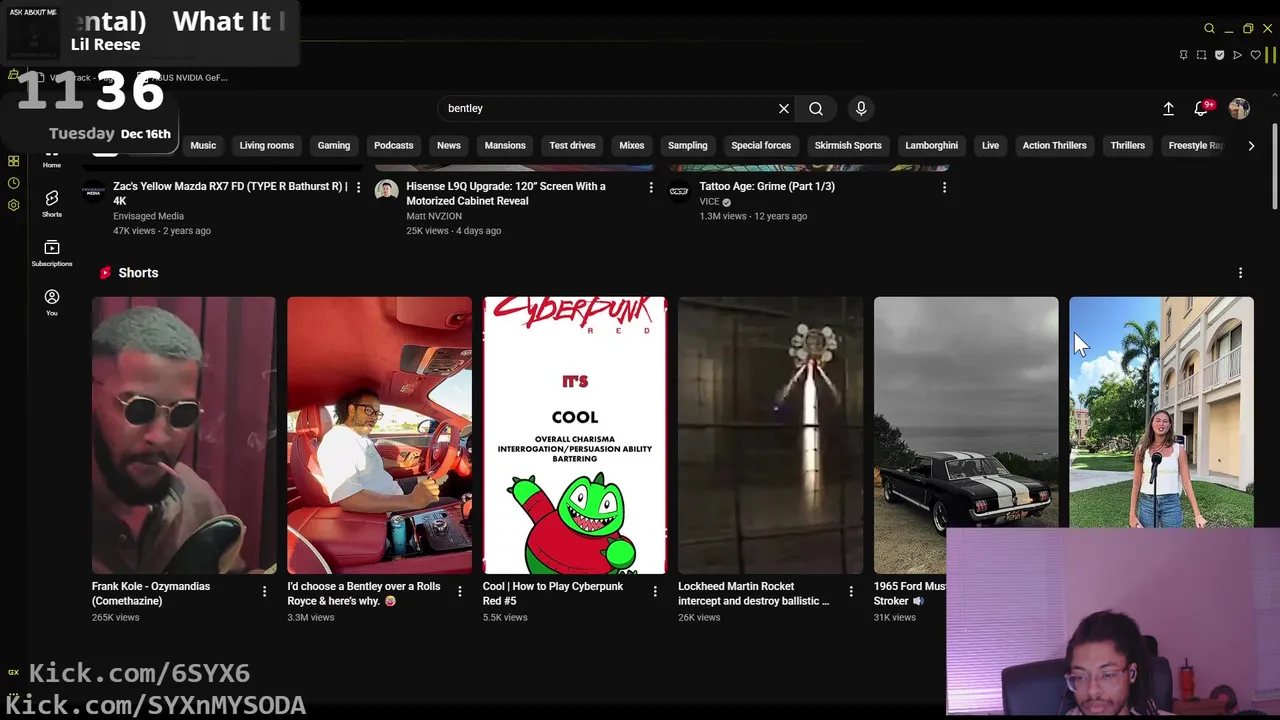The height and width of the screenshot is (720, 1280).
Task: Click the GX icon at sidebar bottom
Action: (13, 672)
